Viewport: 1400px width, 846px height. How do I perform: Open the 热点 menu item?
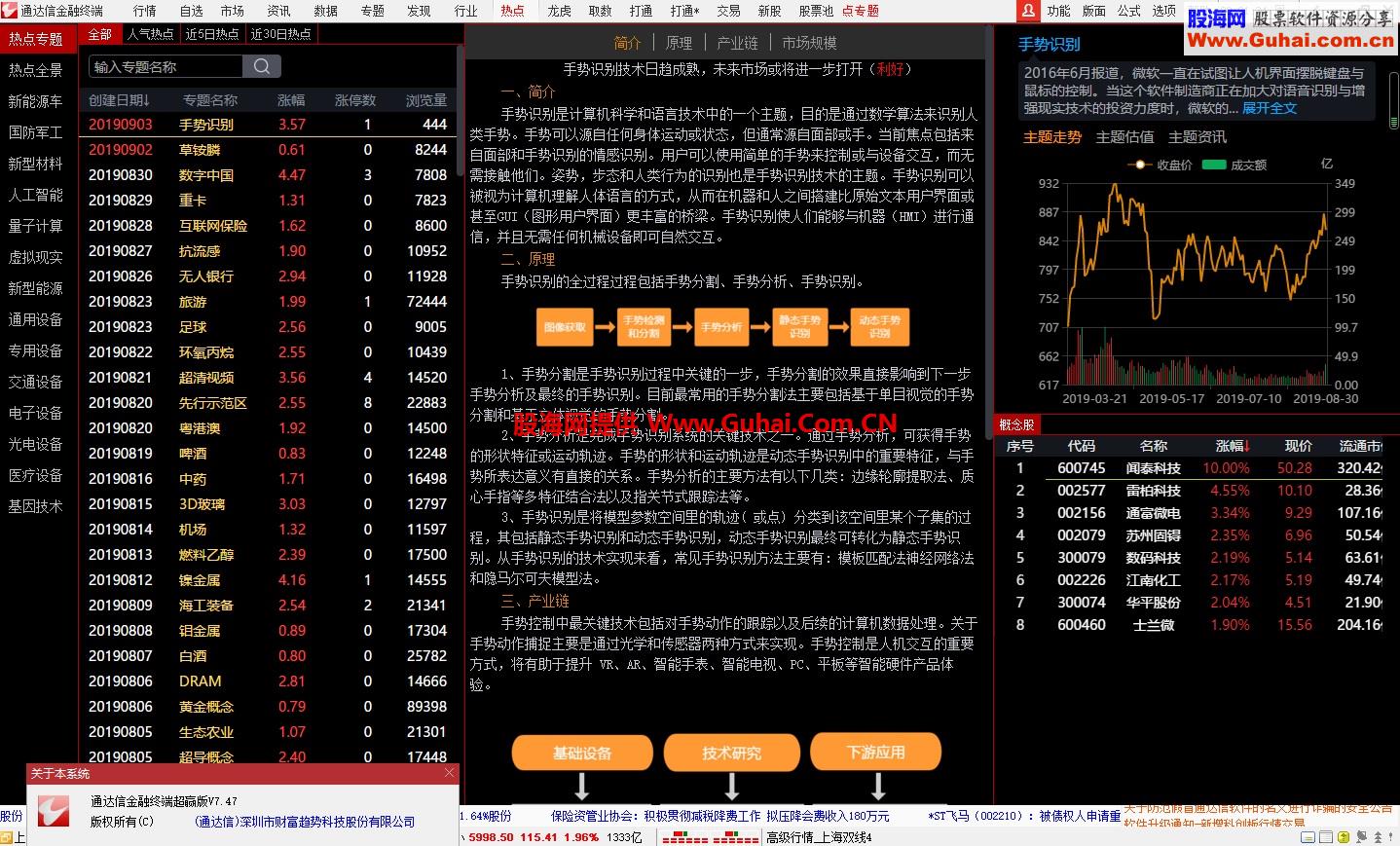[512, 11]
